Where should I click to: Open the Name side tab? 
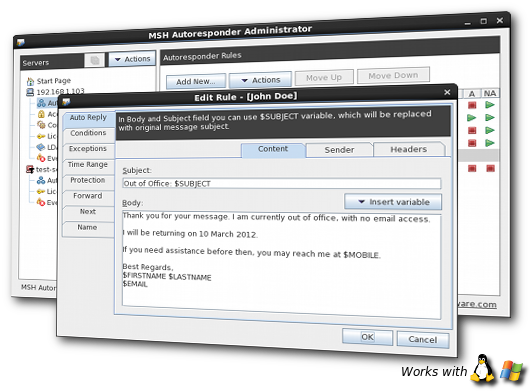pos(88,227)
